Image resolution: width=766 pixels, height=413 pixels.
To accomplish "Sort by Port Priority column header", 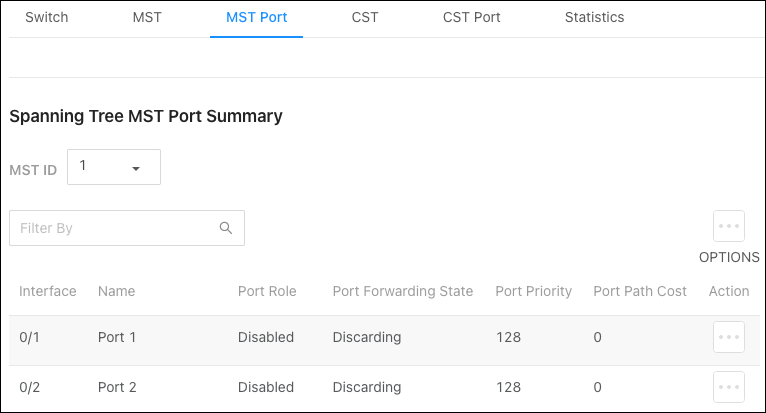I will click(x=533, y=291).
